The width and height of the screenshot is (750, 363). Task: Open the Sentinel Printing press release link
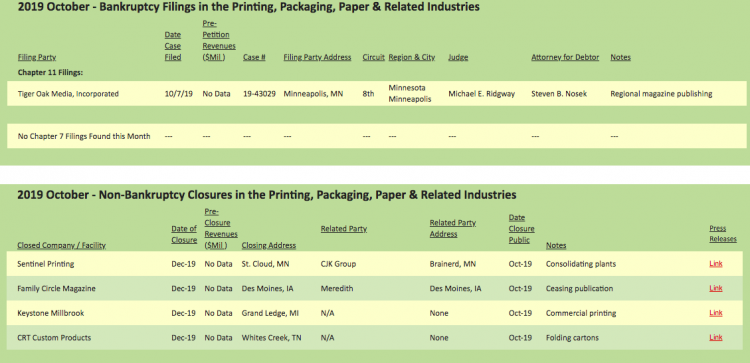[716, 264]
